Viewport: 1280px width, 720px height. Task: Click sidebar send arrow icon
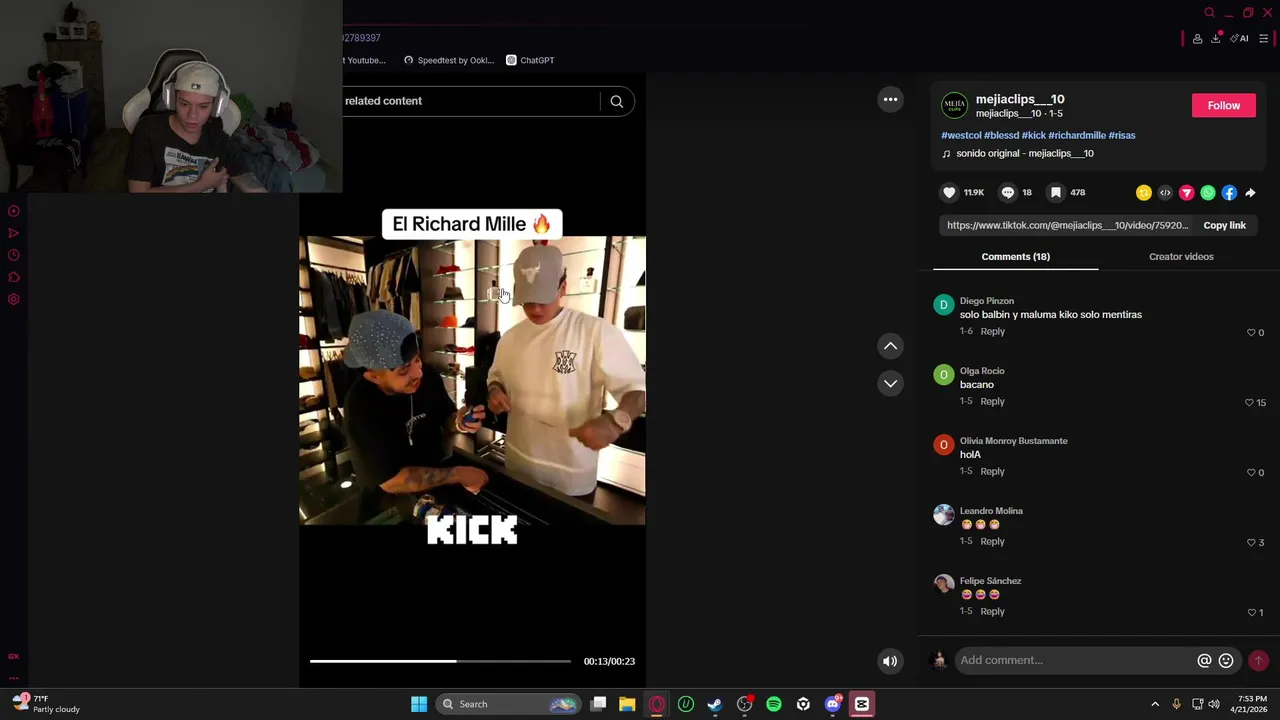tap(14, 233)
